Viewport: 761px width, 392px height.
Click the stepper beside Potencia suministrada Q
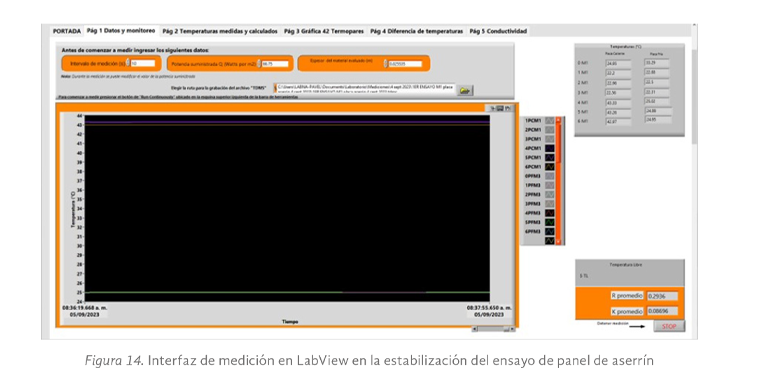pyautogui.click(x=259, y=64)
